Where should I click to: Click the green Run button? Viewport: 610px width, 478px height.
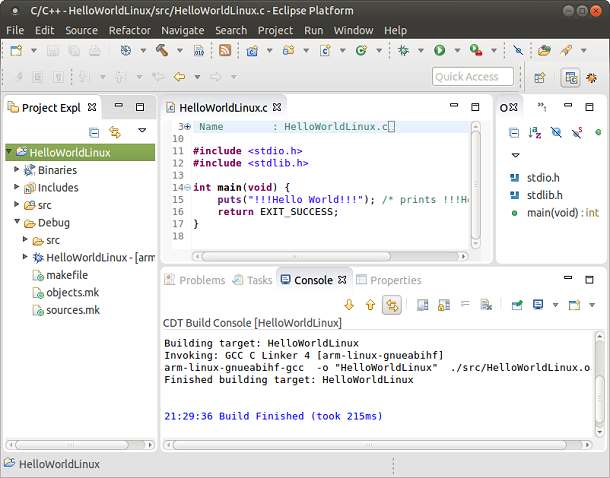439,50
